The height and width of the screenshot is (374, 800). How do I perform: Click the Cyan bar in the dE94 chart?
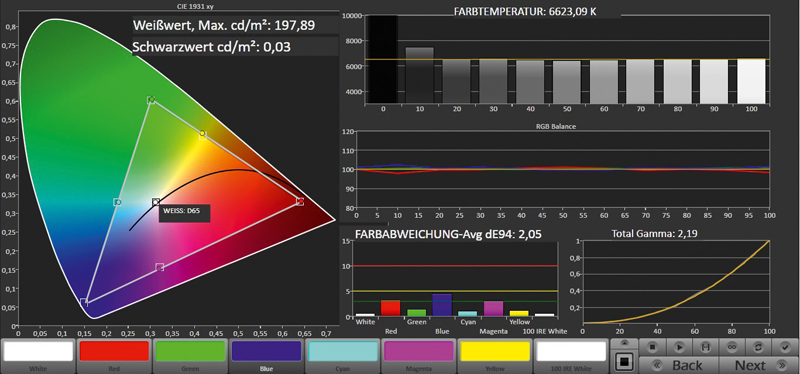tap(467, 314)
